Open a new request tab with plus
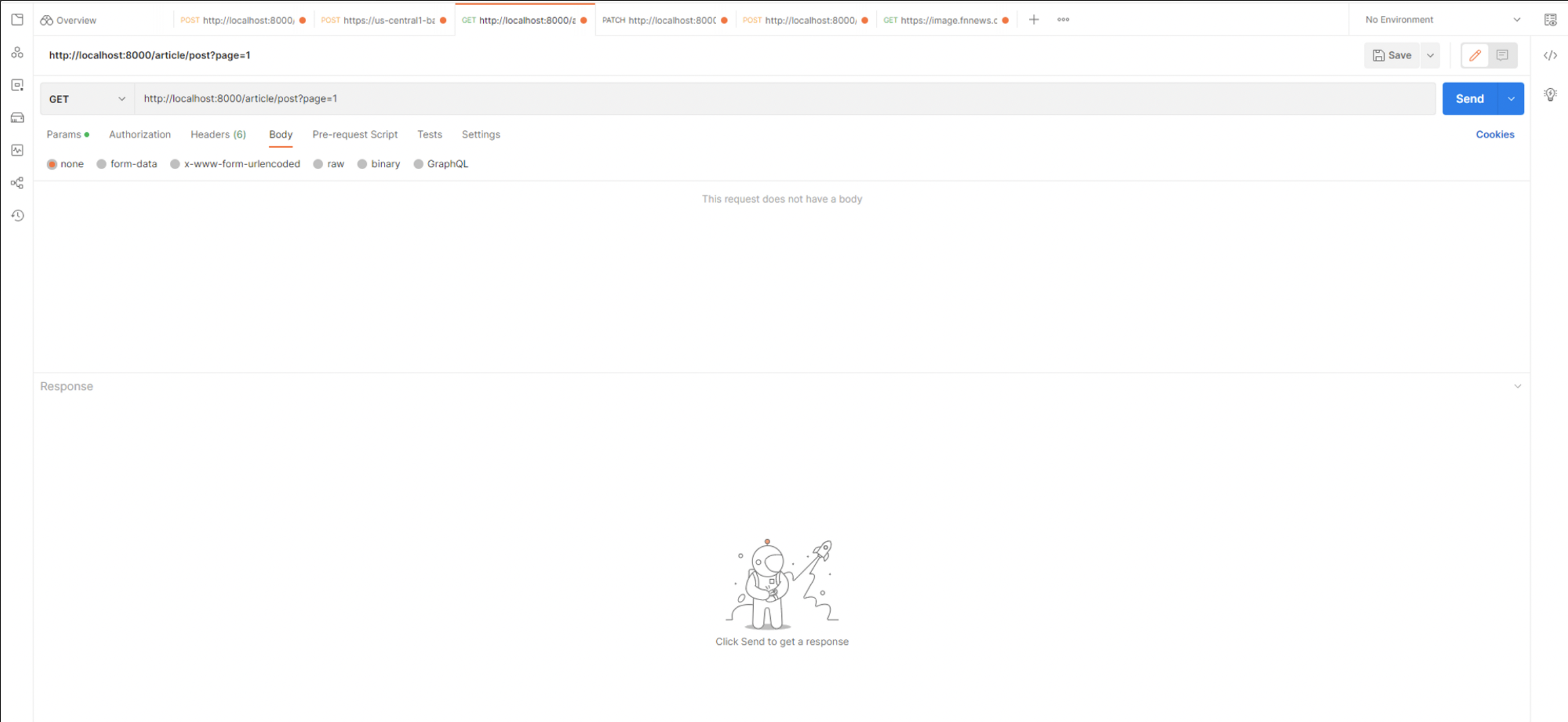This screenshot has width=1568, height=722. click(x=1034, y=19)
